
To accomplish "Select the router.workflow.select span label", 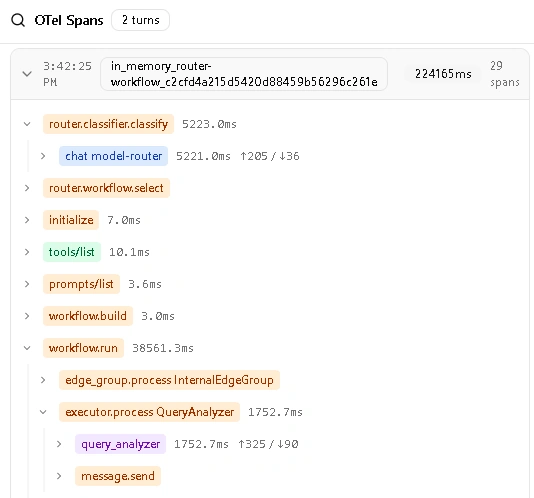I will [106, 188].
